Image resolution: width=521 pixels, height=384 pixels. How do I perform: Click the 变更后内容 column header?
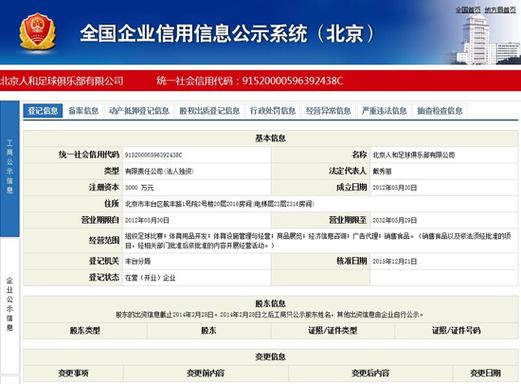[370, 373]
